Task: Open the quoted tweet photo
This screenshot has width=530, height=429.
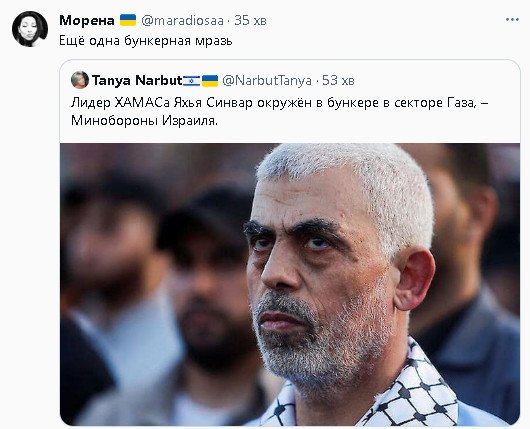Action: pyautogui.click(x=290, y=284)
